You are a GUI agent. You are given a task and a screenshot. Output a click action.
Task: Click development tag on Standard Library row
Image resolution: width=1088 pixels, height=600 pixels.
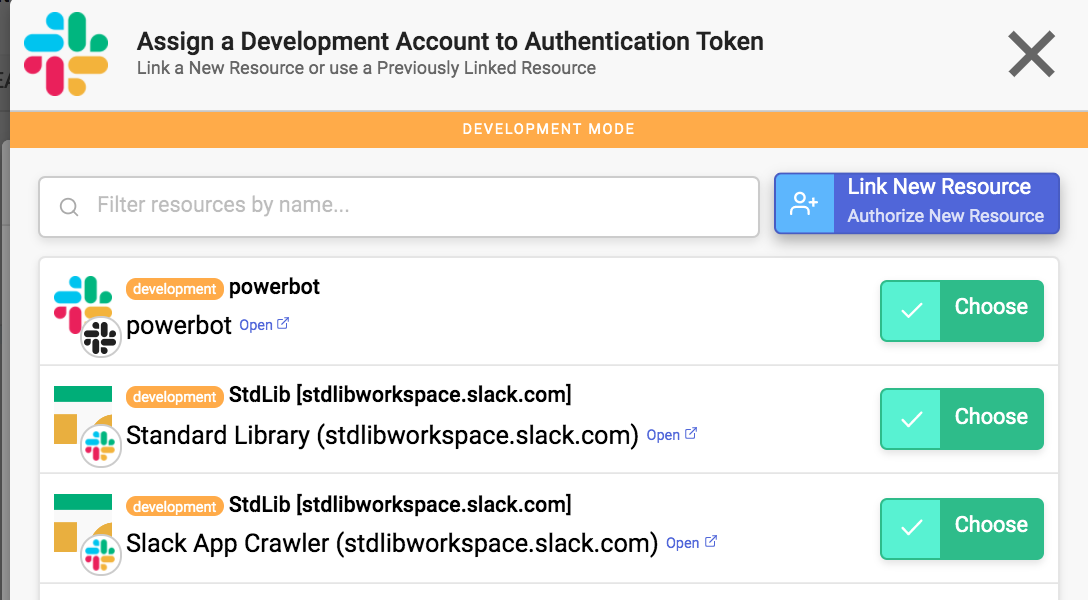coord(175,397)
